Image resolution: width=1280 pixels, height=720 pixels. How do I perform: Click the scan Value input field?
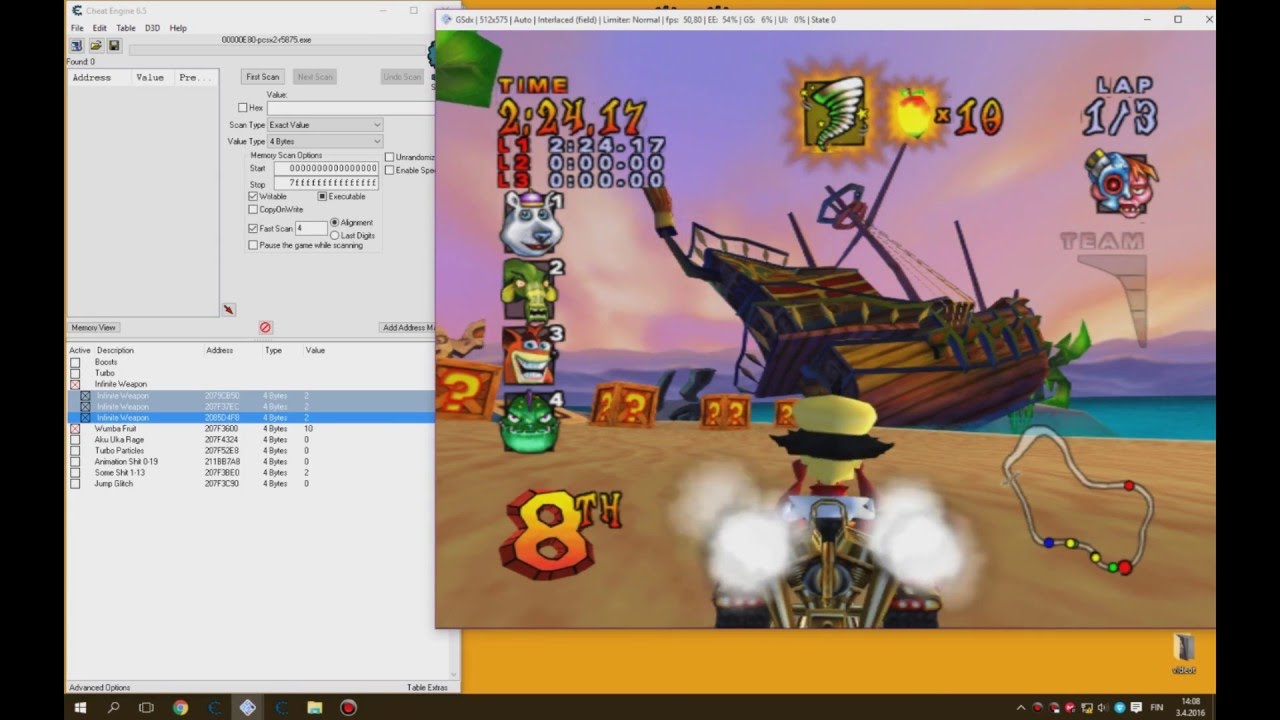(x=350, y=107)
